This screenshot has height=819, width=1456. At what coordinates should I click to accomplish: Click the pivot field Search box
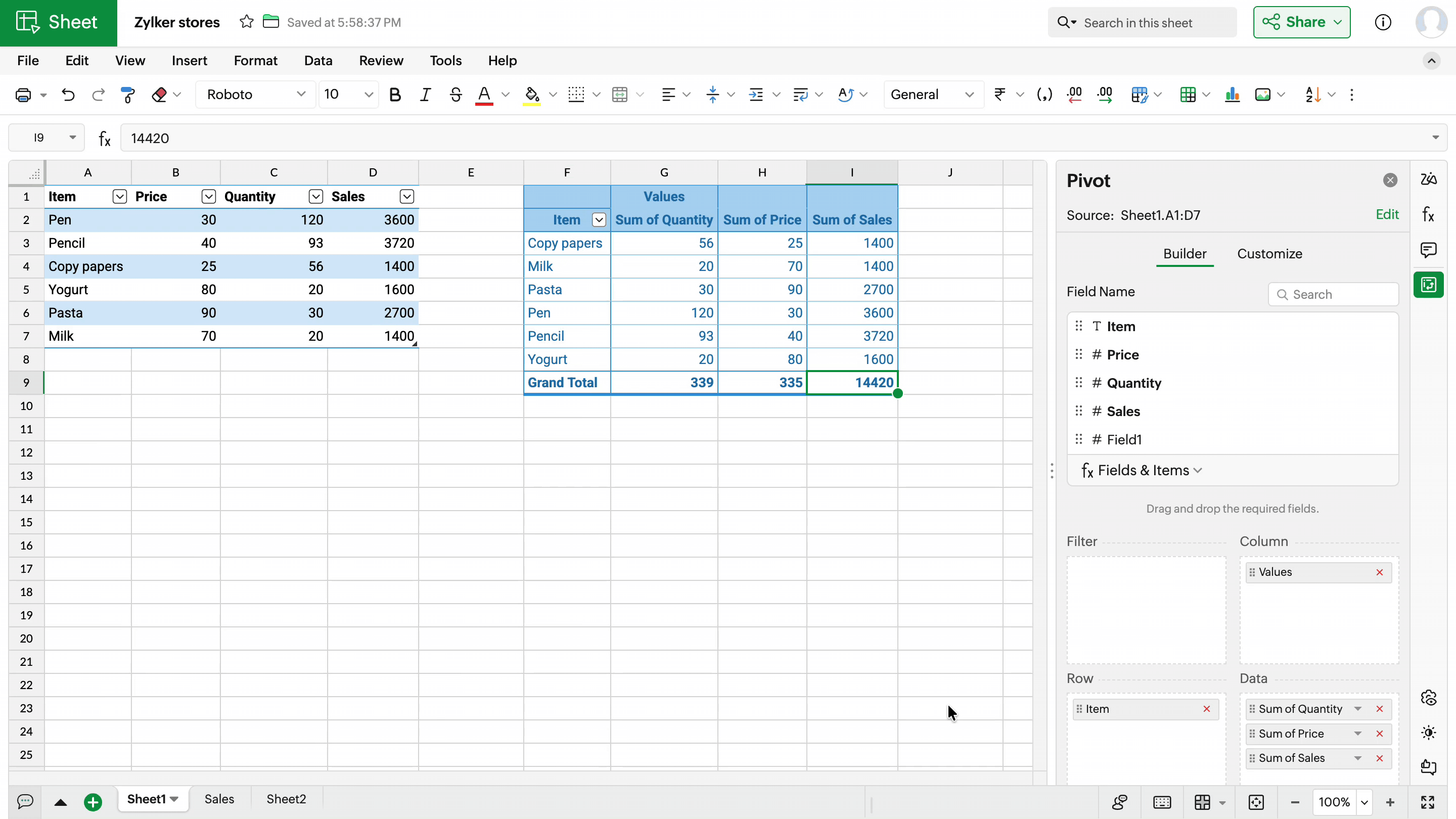tap(1333, 294)
